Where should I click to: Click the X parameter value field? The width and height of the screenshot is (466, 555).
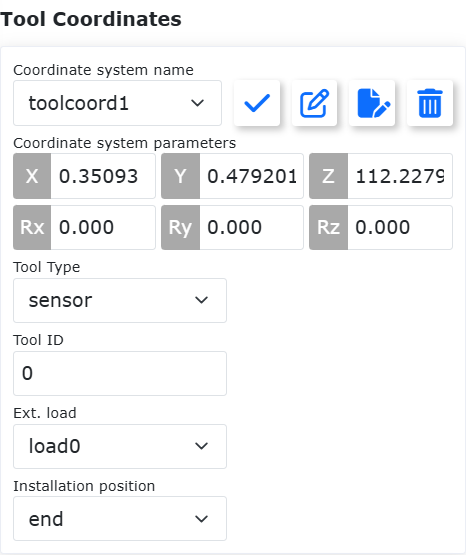point(103,176)
